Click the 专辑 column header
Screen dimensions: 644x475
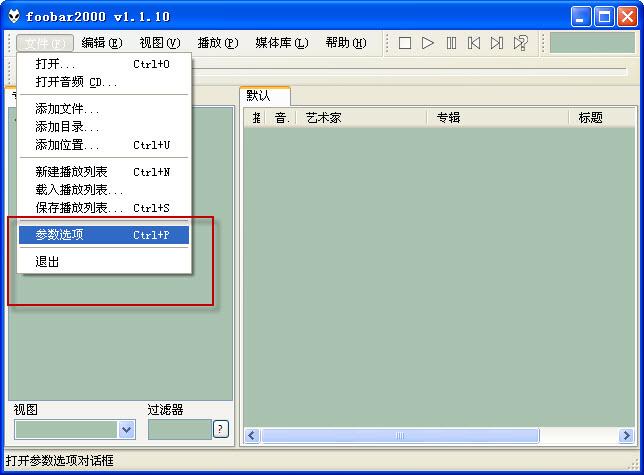tap(498, 118)
